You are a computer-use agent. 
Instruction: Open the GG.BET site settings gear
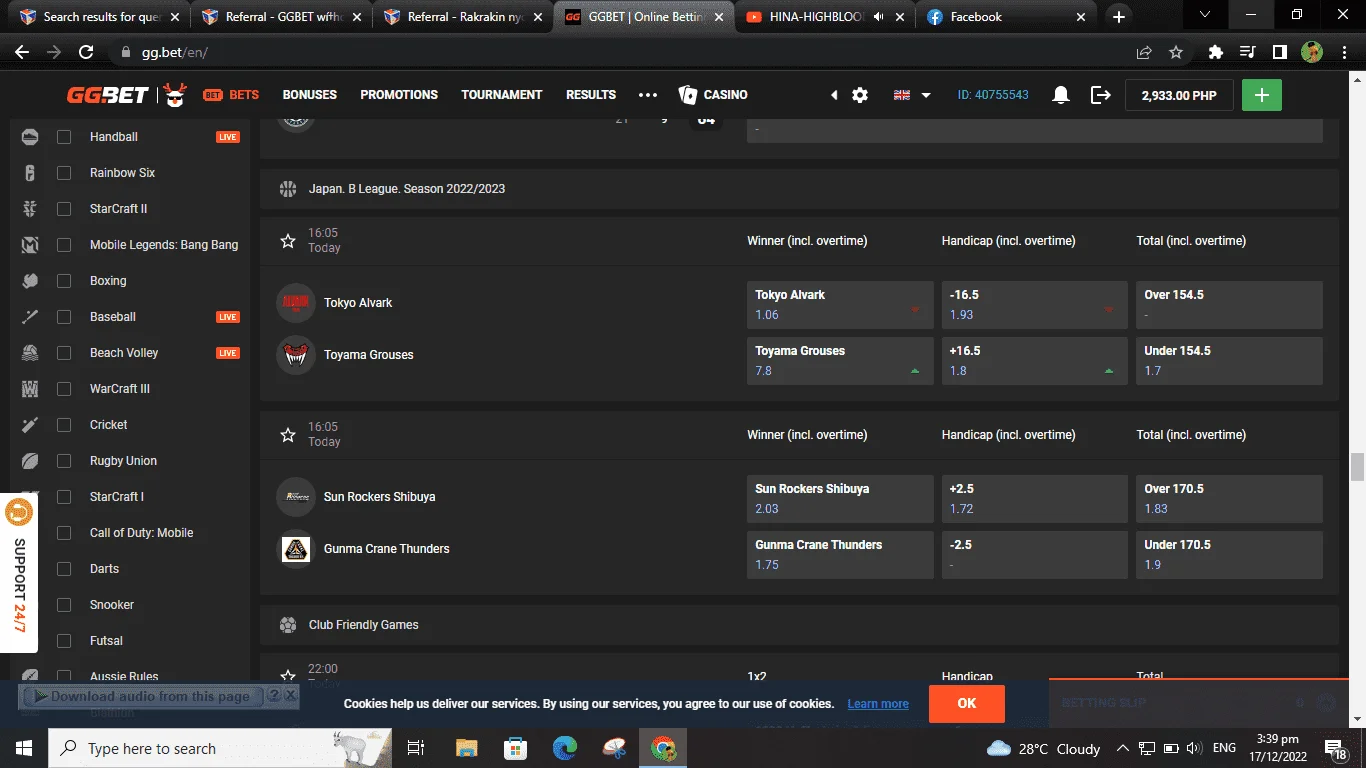[x=860, y=95]
